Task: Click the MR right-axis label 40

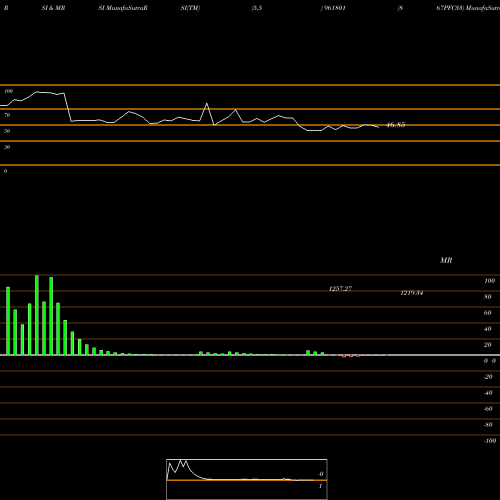Action: 488,329
